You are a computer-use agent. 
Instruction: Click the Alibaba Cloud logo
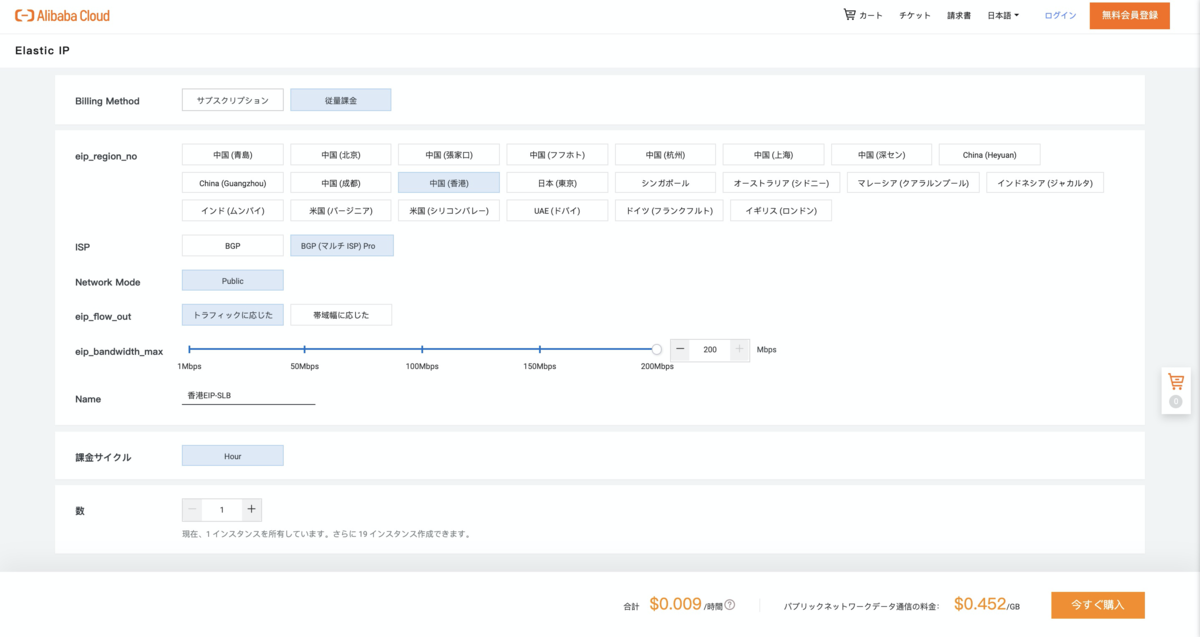click(x=62, y=16)
